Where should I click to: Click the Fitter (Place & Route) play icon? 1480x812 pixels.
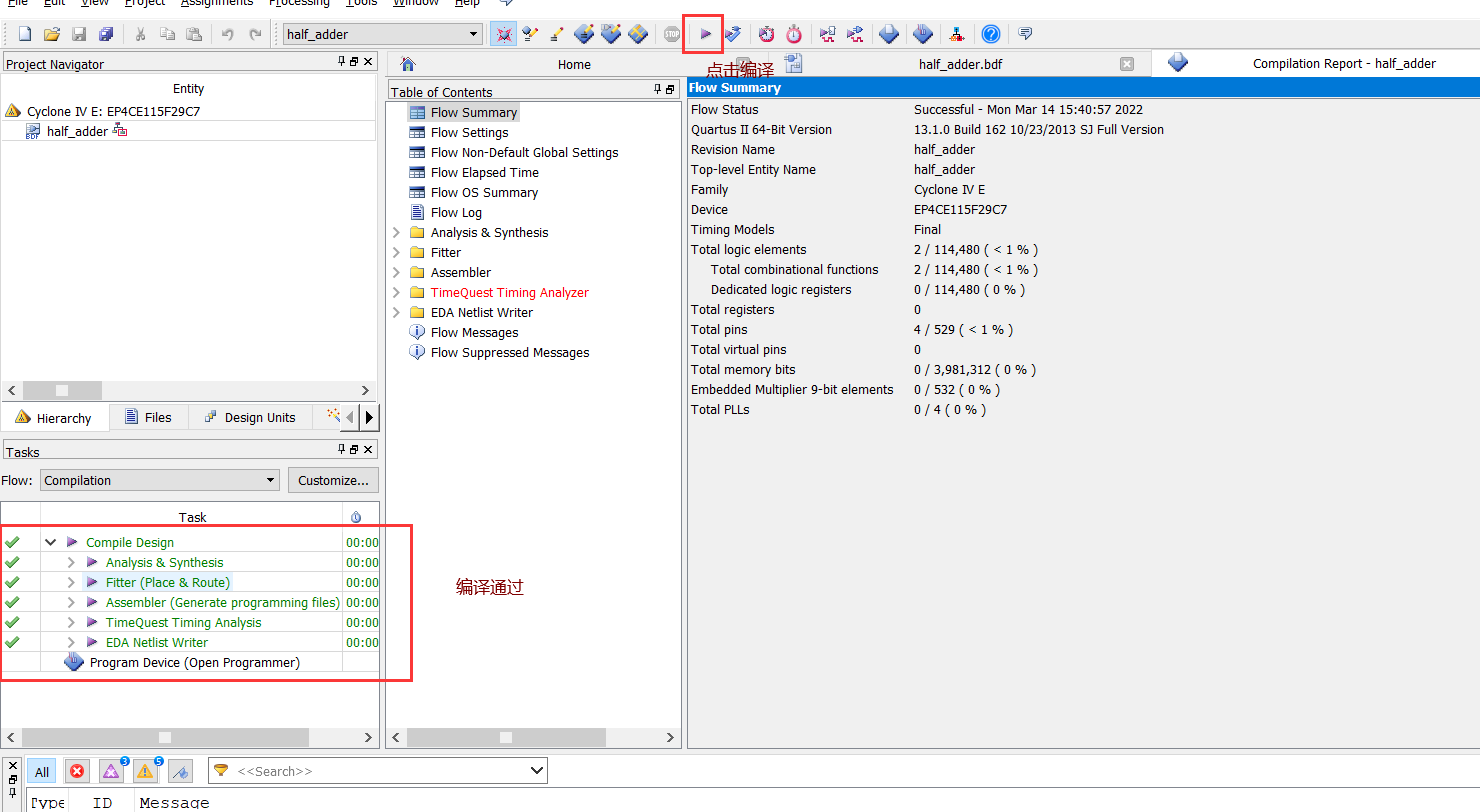(92, 582)
